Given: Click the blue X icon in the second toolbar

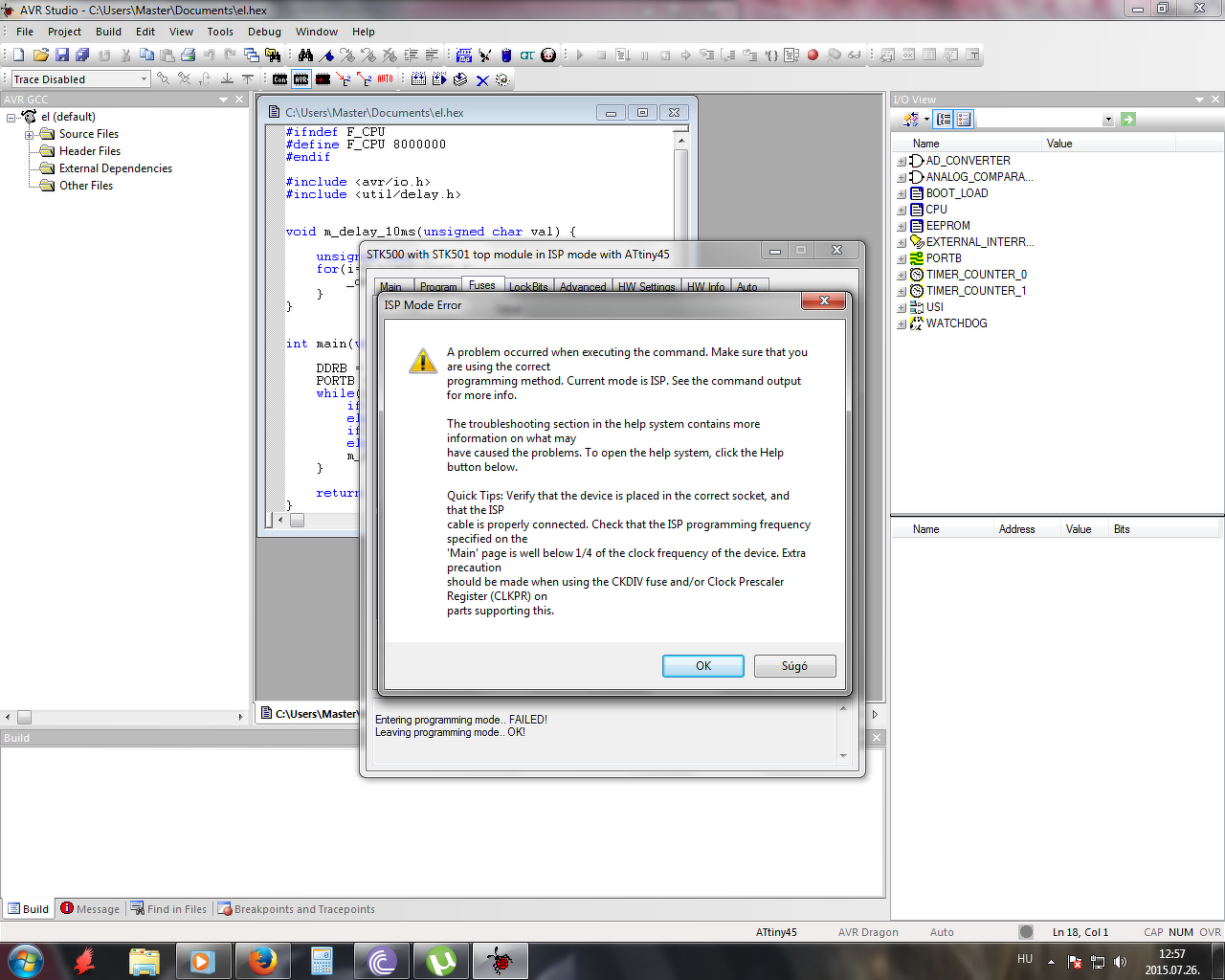Looking at the screenshot, I should click(482, 79).
